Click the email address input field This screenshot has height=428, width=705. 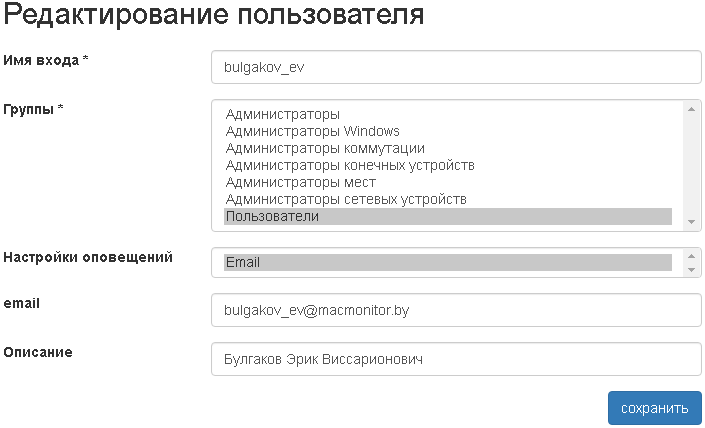(x=456, y=310)
